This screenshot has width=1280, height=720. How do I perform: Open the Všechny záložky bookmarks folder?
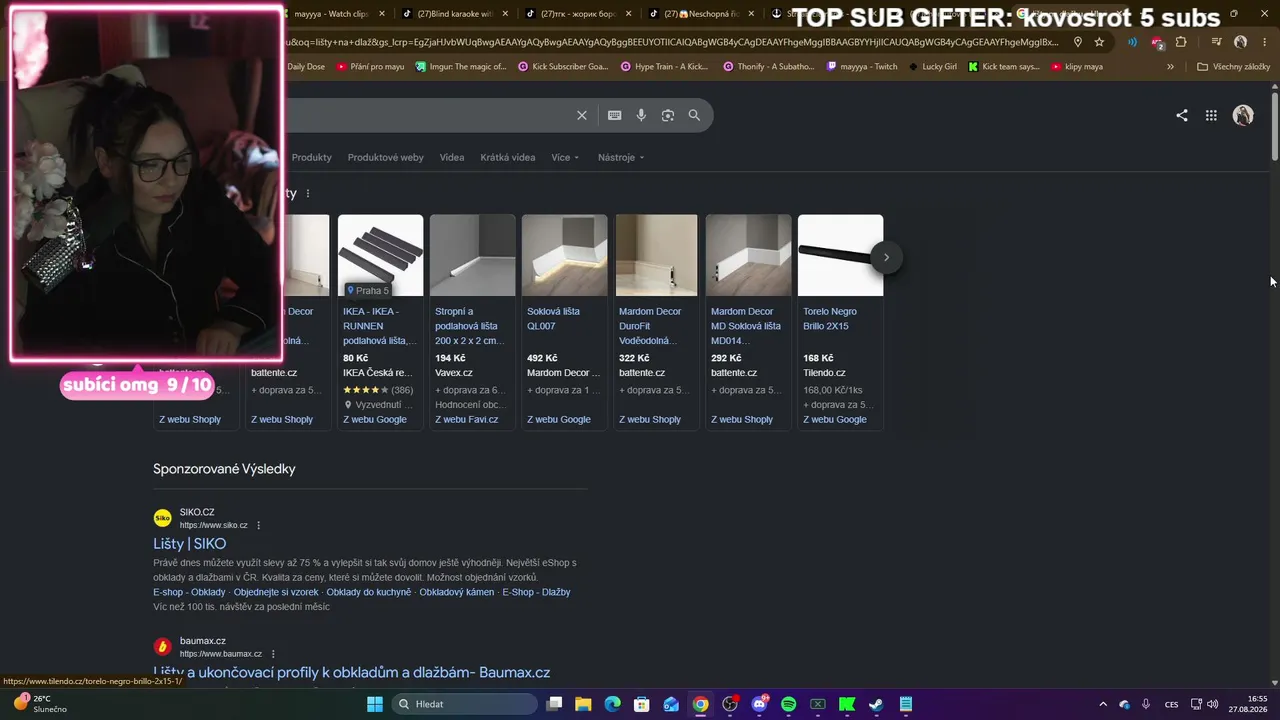pyautogui.click(x=1234, y=67)
